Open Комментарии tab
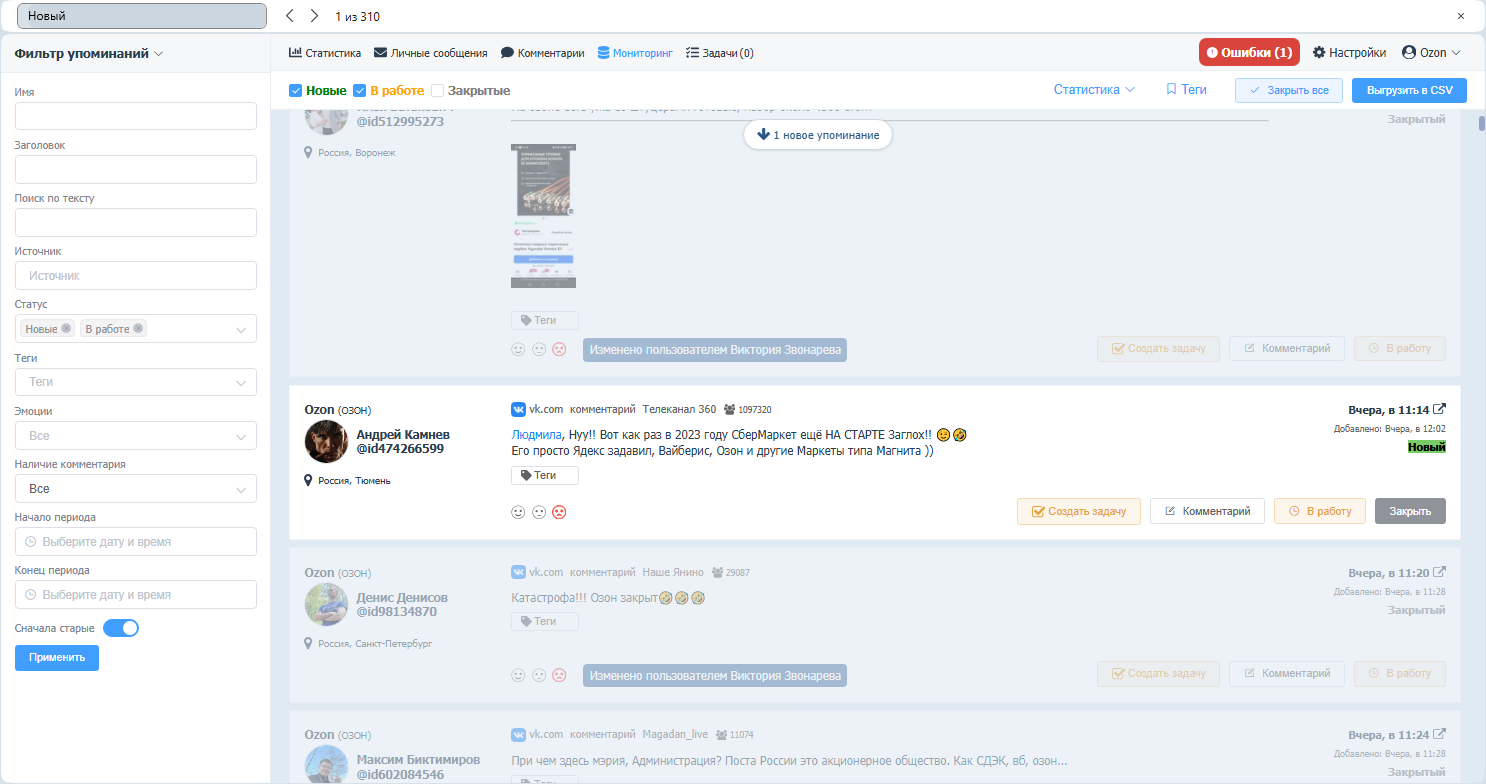The width and height of the screenshot is (1486, 784). pos(543,53)
